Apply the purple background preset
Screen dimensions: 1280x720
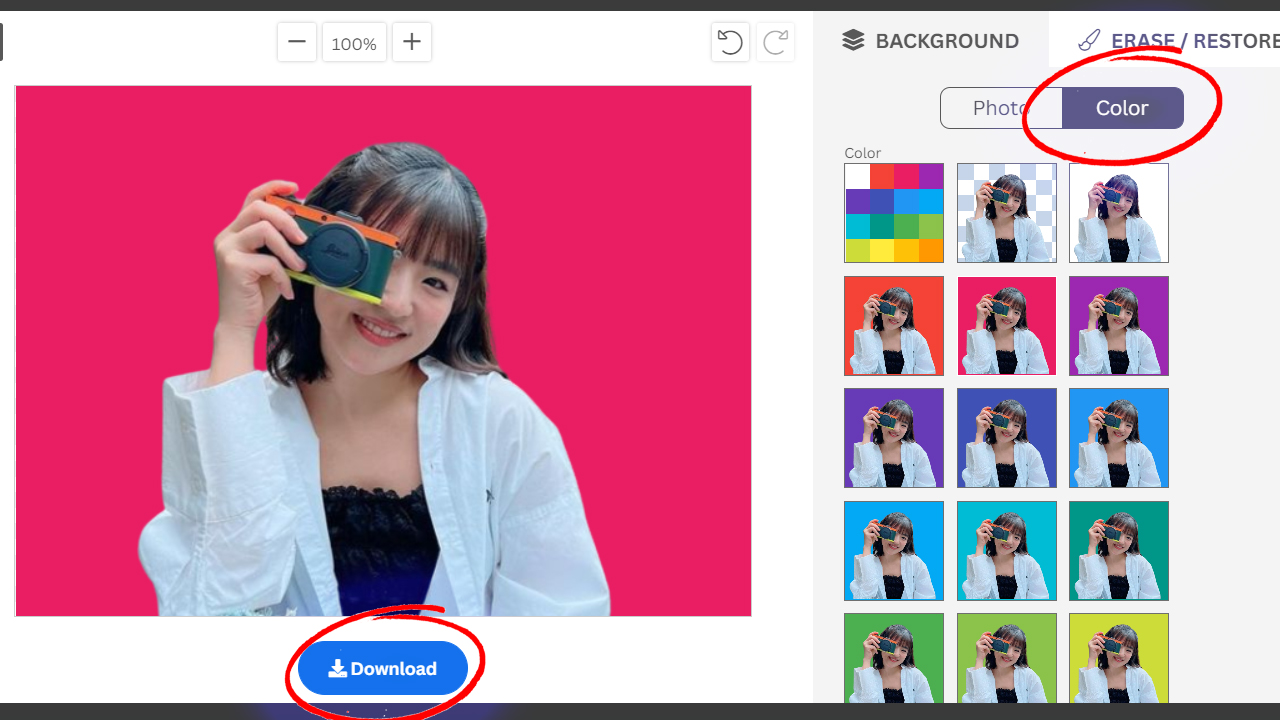click(1118, 326)
